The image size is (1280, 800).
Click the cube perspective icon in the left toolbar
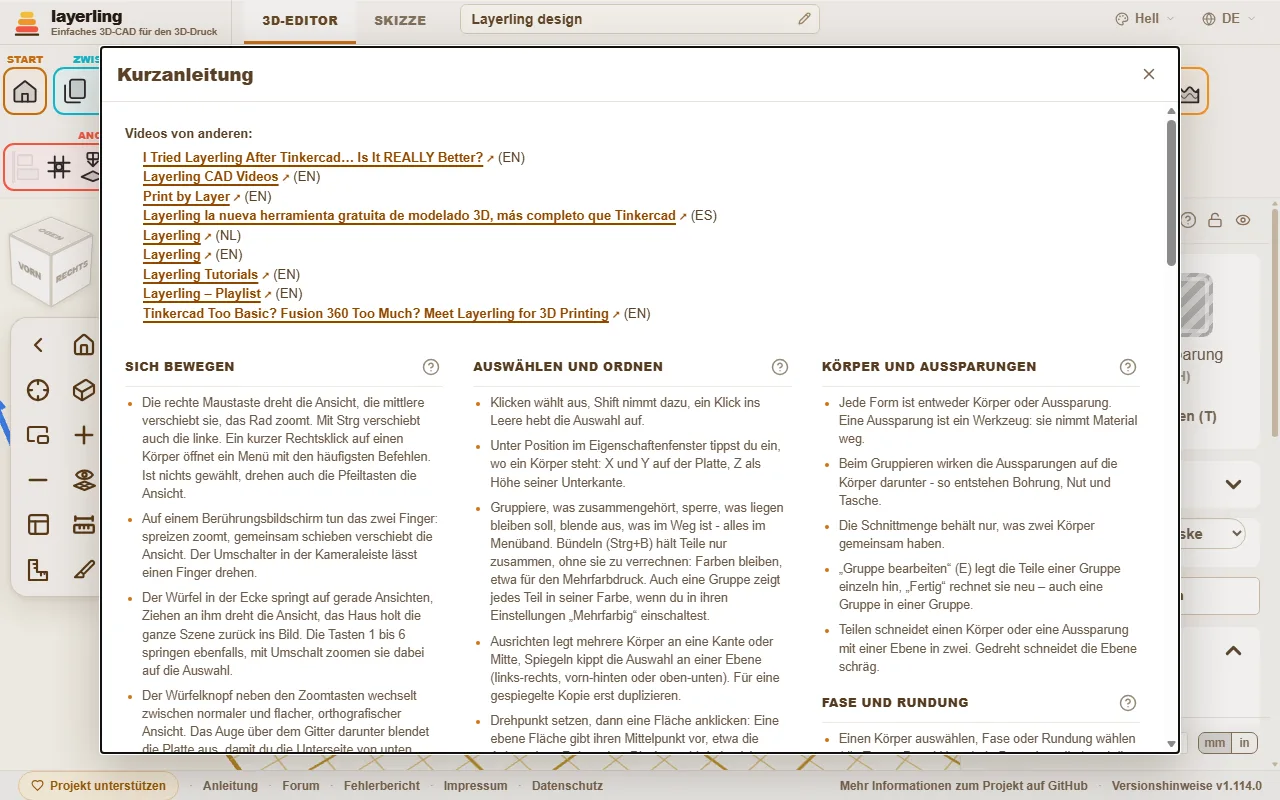click(84, 390)
